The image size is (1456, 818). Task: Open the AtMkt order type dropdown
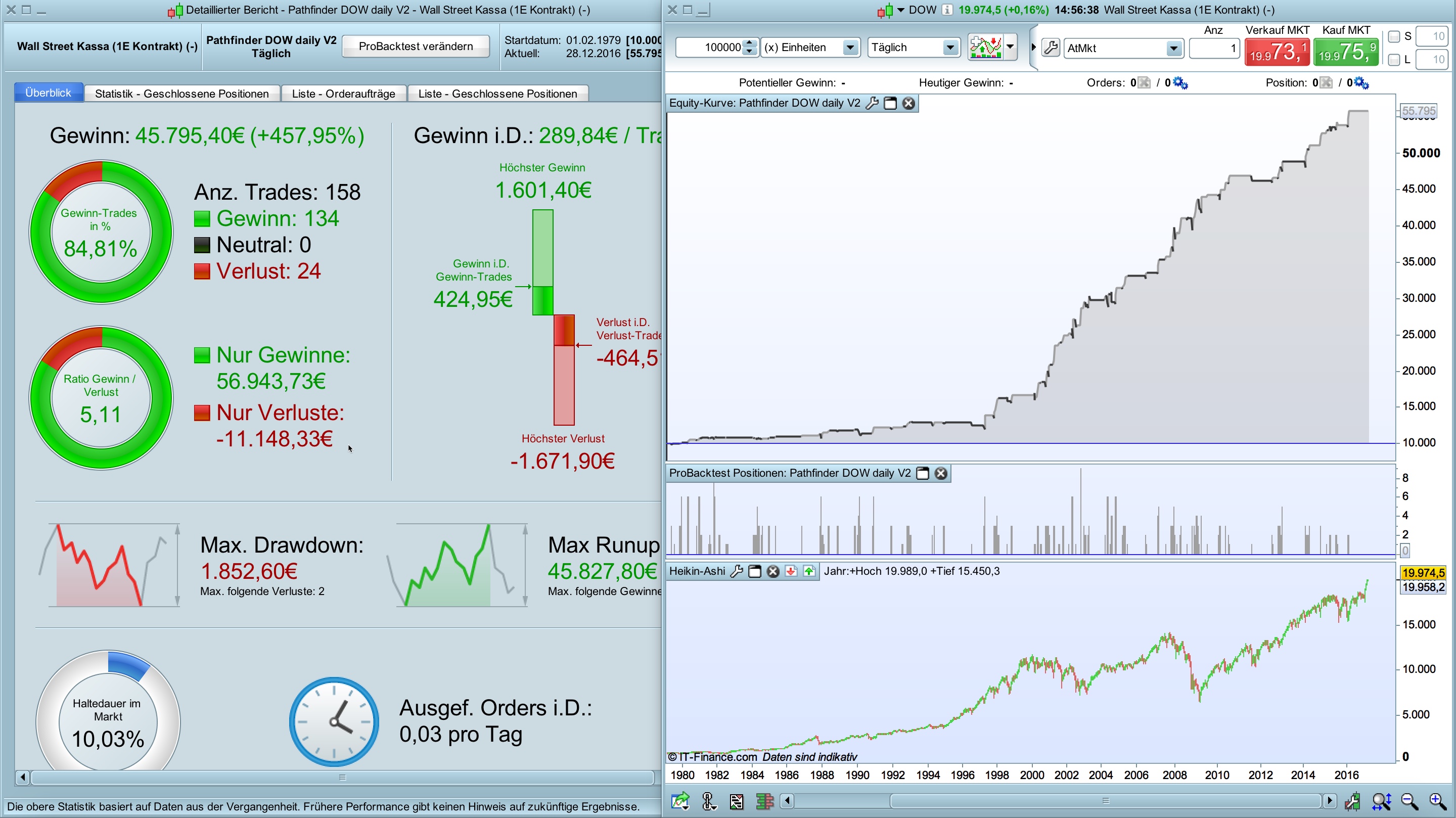(x=1173, y=48)
